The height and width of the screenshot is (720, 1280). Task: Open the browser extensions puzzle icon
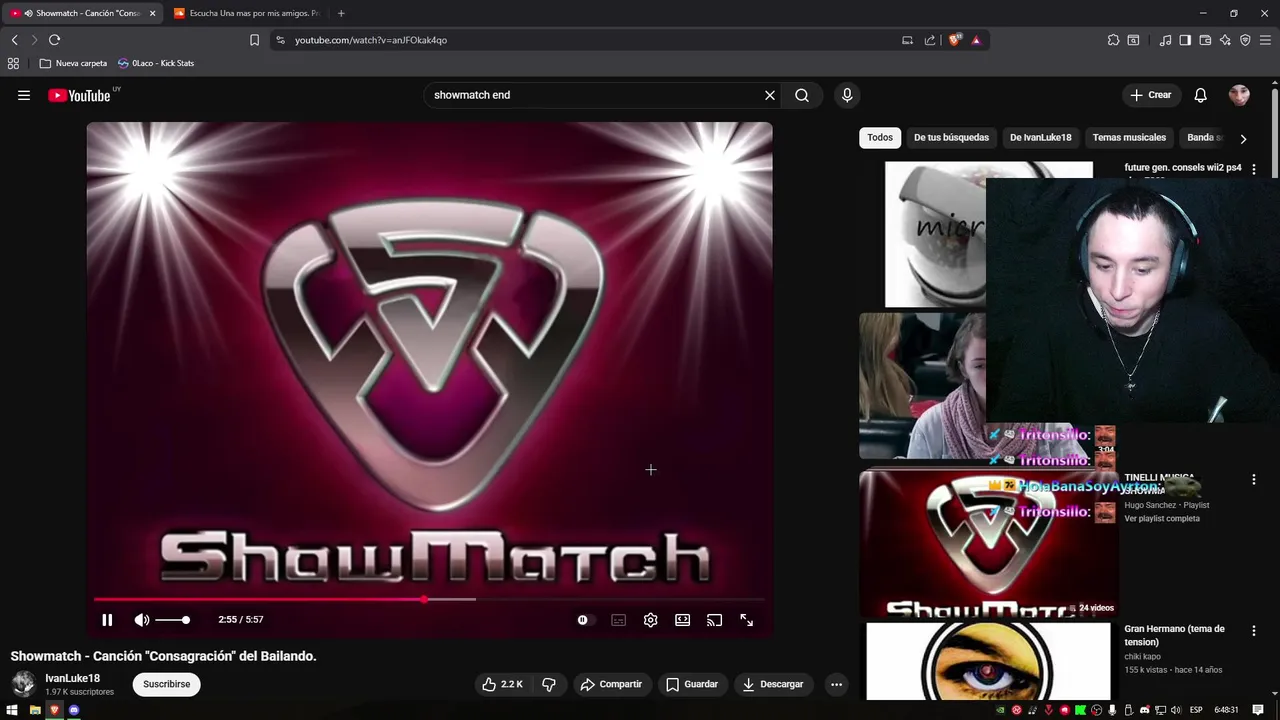pos(1113,40)
